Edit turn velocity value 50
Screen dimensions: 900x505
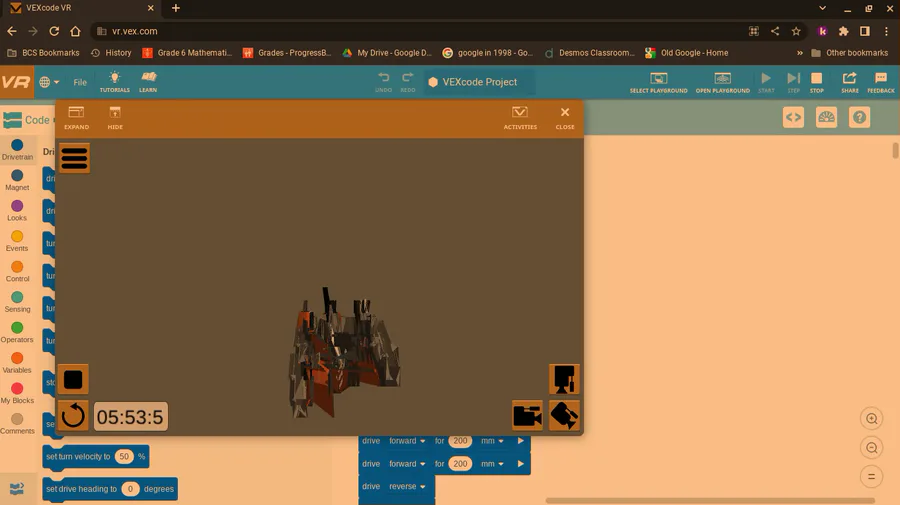pos(124,456)
